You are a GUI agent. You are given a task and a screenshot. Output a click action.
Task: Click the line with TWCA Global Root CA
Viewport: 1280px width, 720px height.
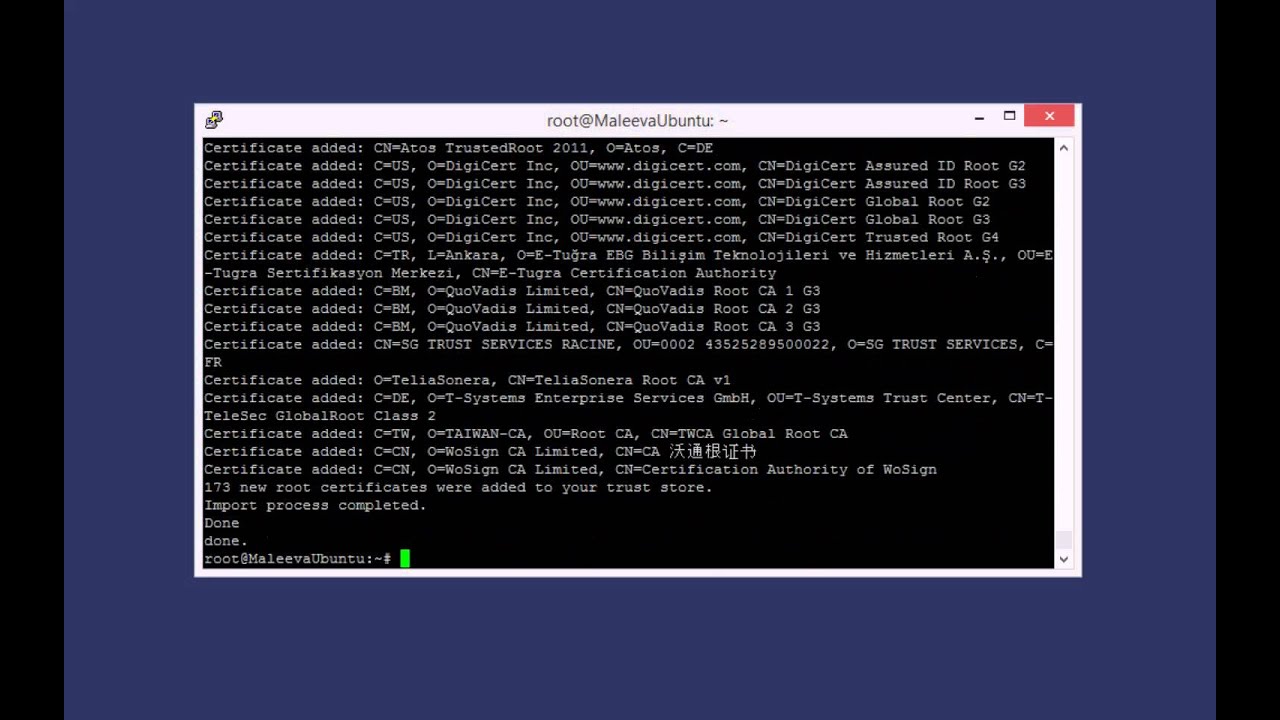[526, 434]
